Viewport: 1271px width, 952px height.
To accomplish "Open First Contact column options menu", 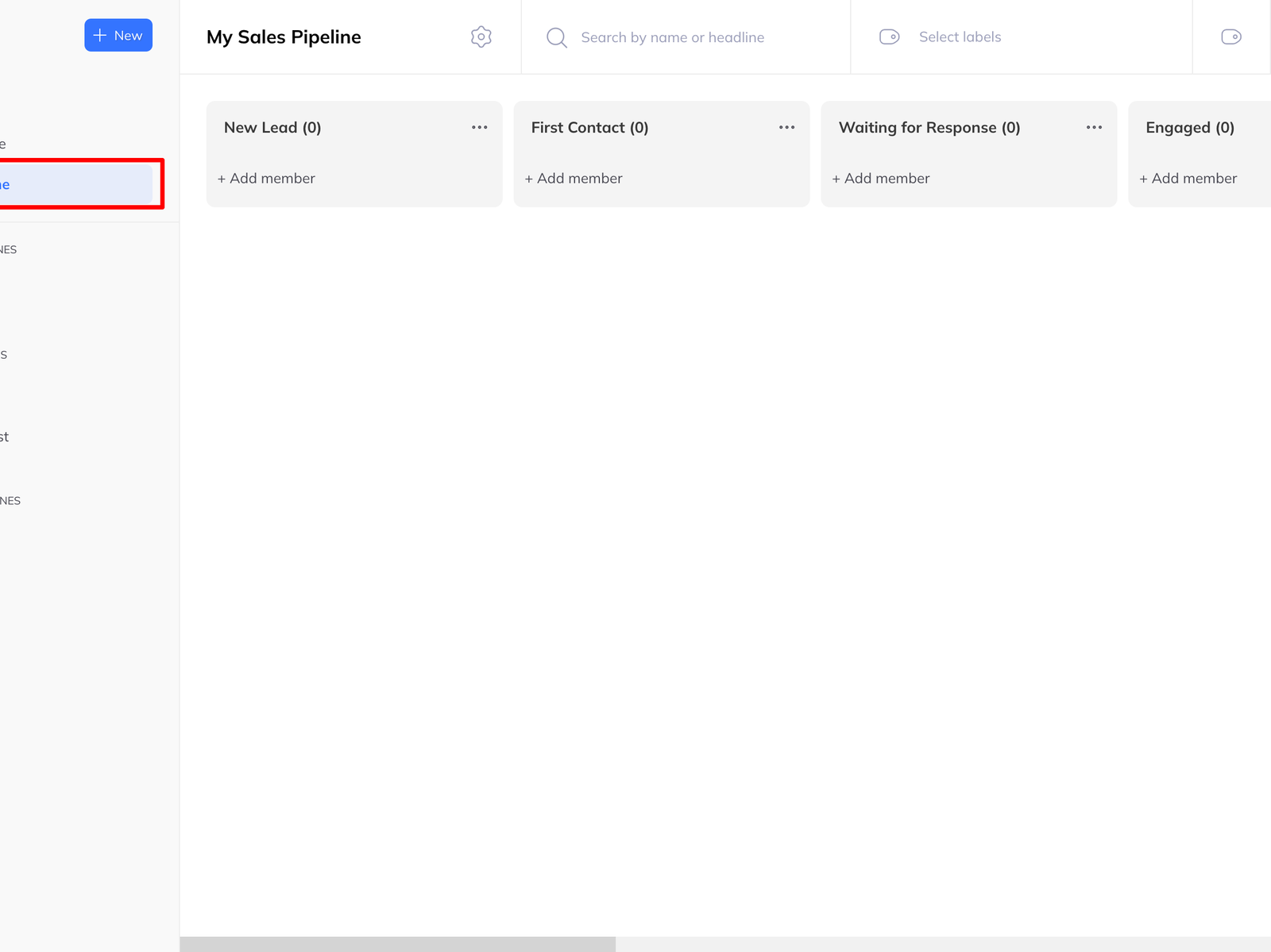I will click(786, 127).
